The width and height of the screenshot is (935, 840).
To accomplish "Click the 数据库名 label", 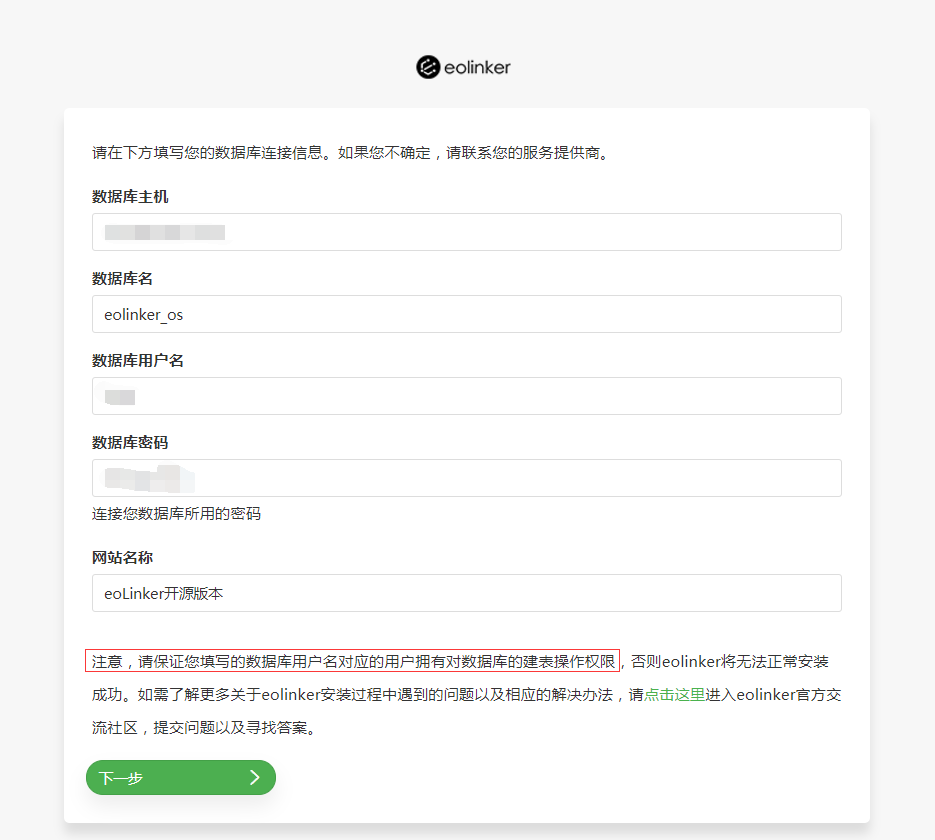I will [x=122, y=278].
